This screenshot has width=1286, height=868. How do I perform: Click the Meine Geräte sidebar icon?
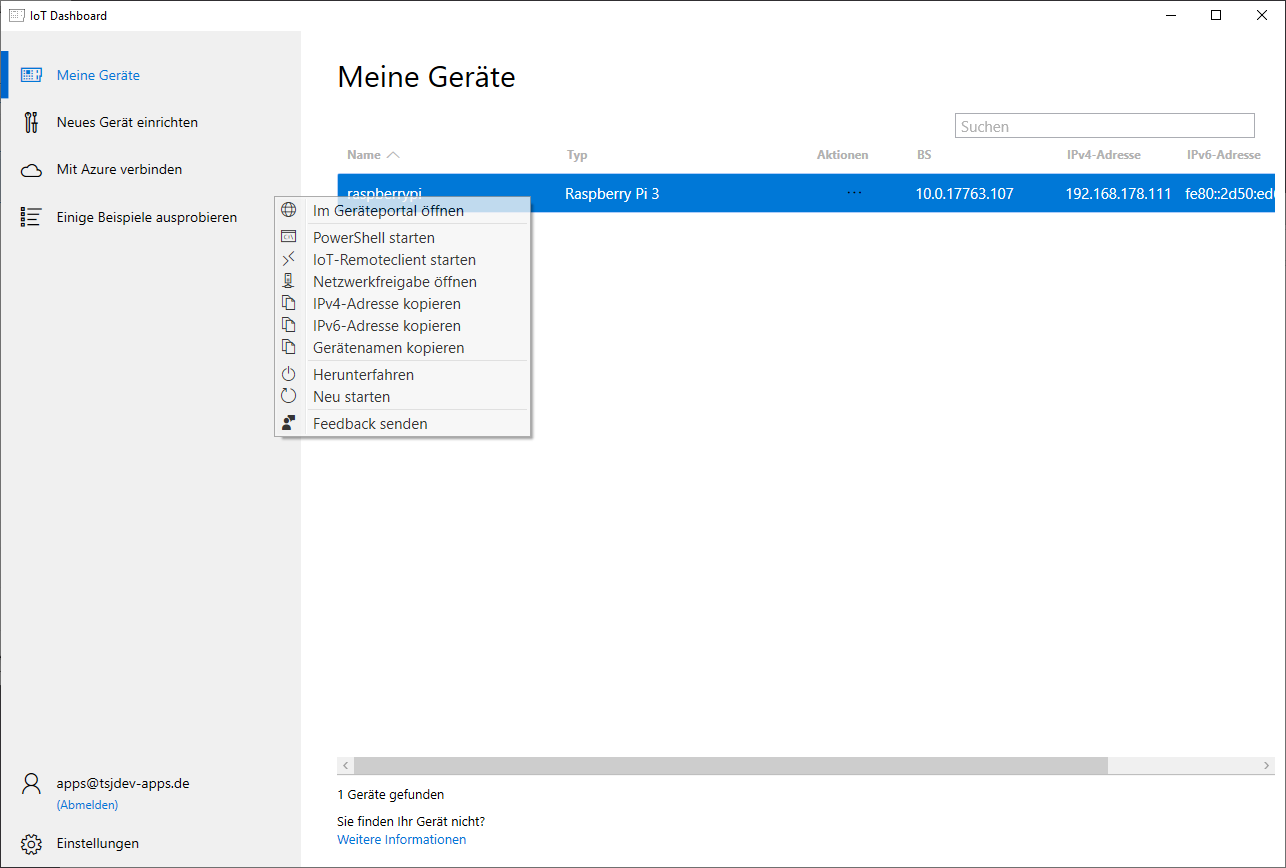coord(31,75)
